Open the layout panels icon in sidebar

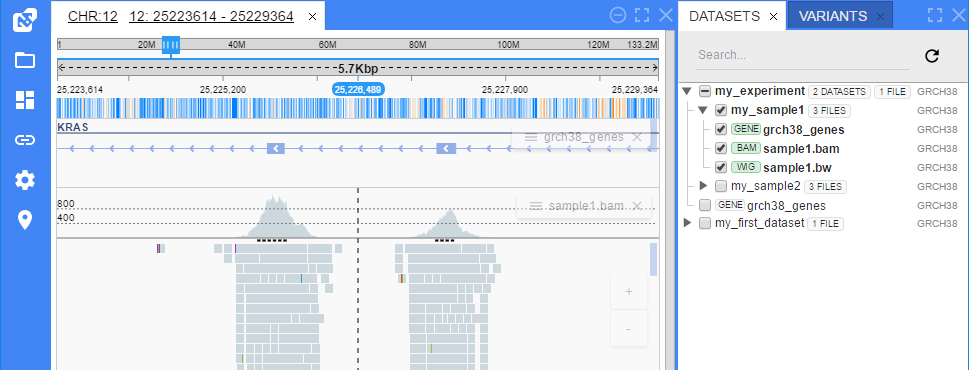[x=25, y=100]
